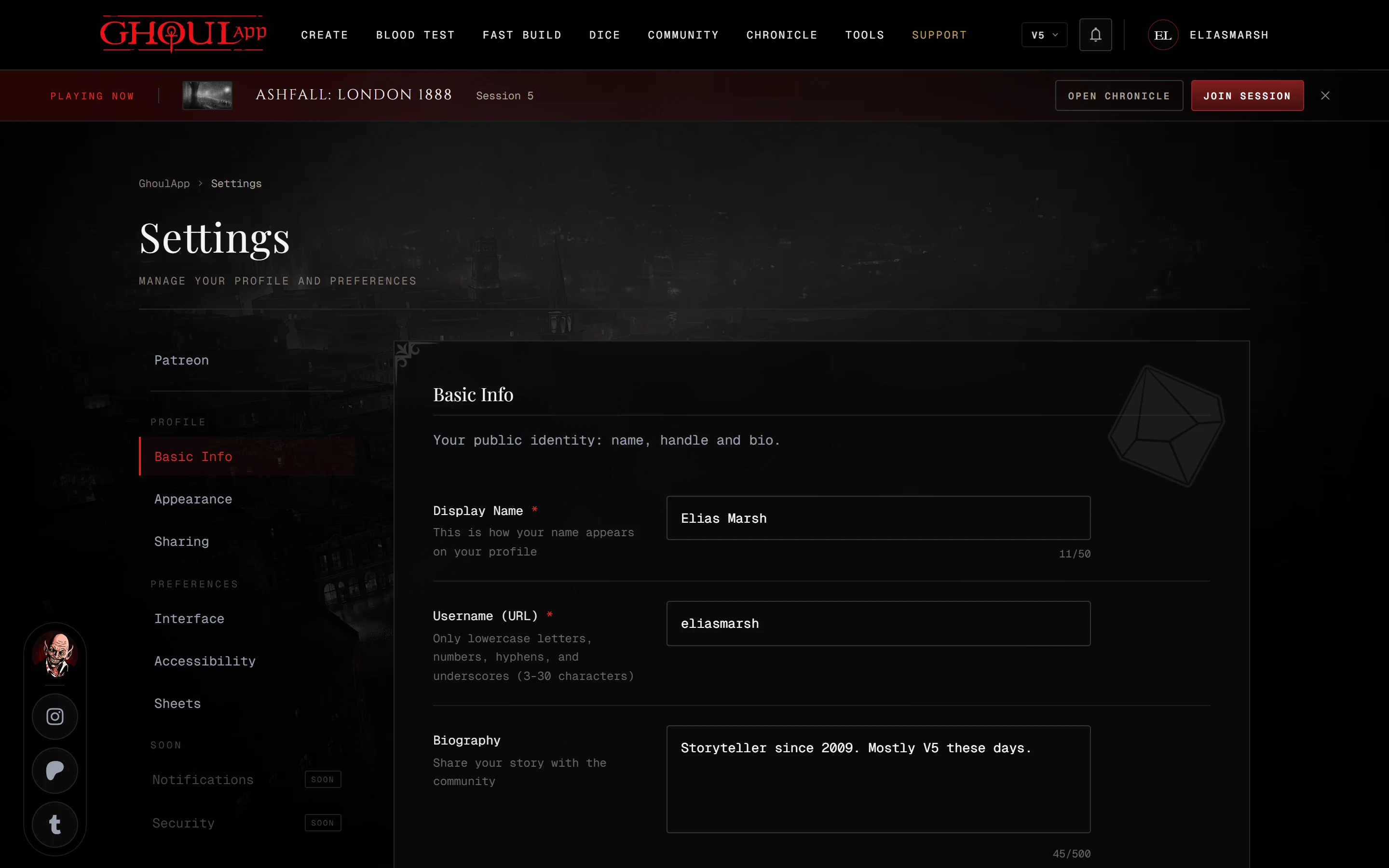Open the Sheets preferences
Image resolution: width=1389 pixels, height=868 pixels.
click(x=247, y=703)
